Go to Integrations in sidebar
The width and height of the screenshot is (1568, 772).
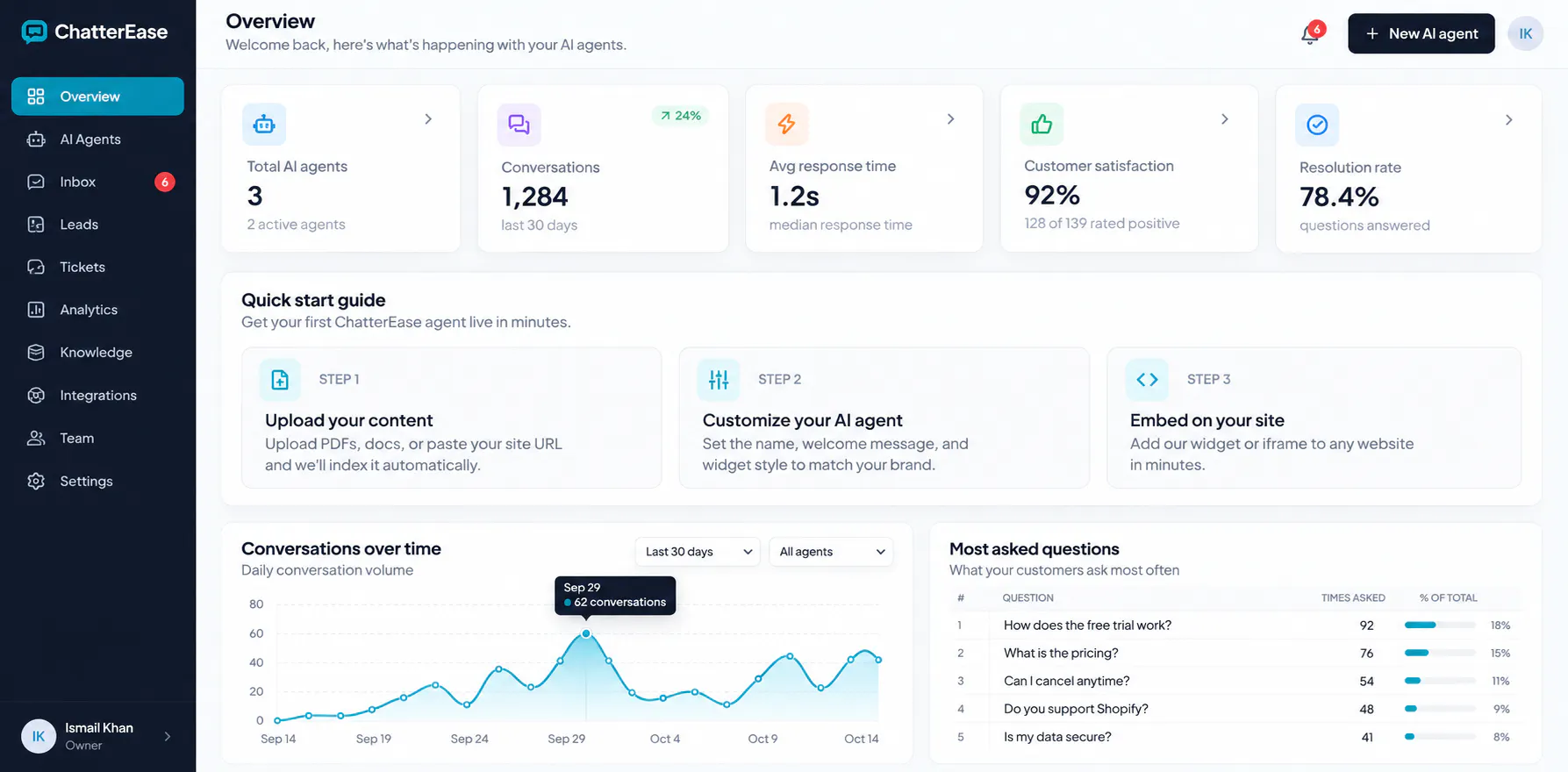[x=97, y=396]
